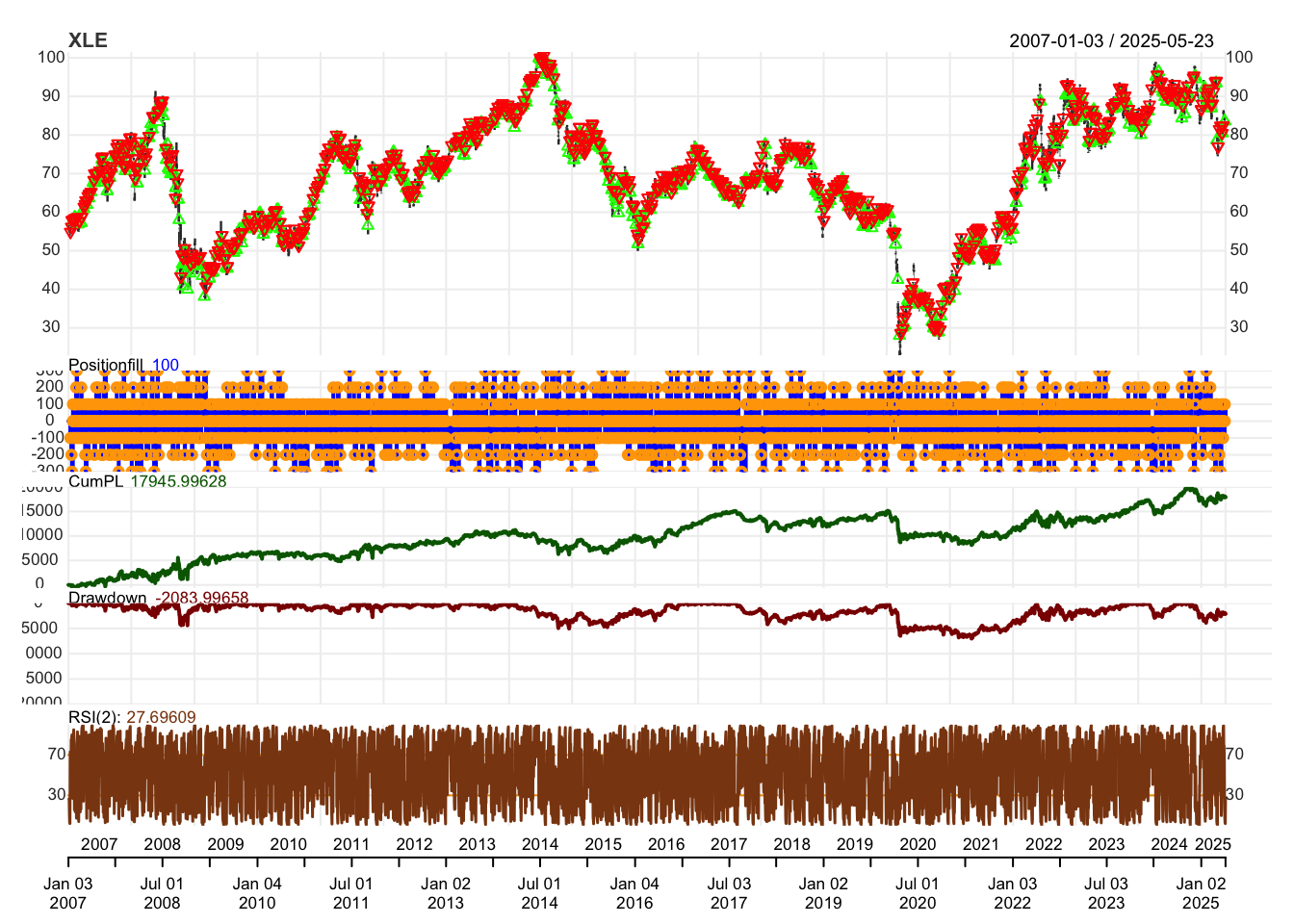Click the 2018 year tick label
1294x924 pixels.
click(791, 844)
